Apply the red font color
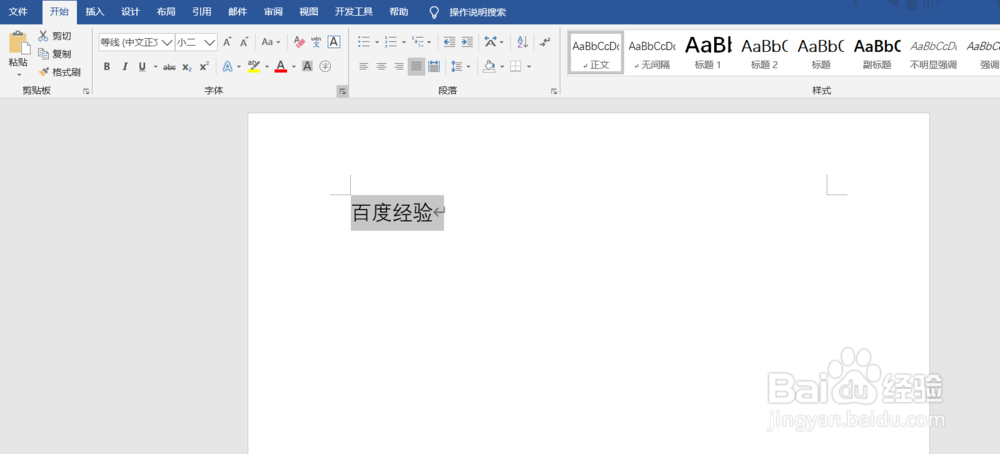The width and height of the screenshot is (1000, 454). [281, 66]
